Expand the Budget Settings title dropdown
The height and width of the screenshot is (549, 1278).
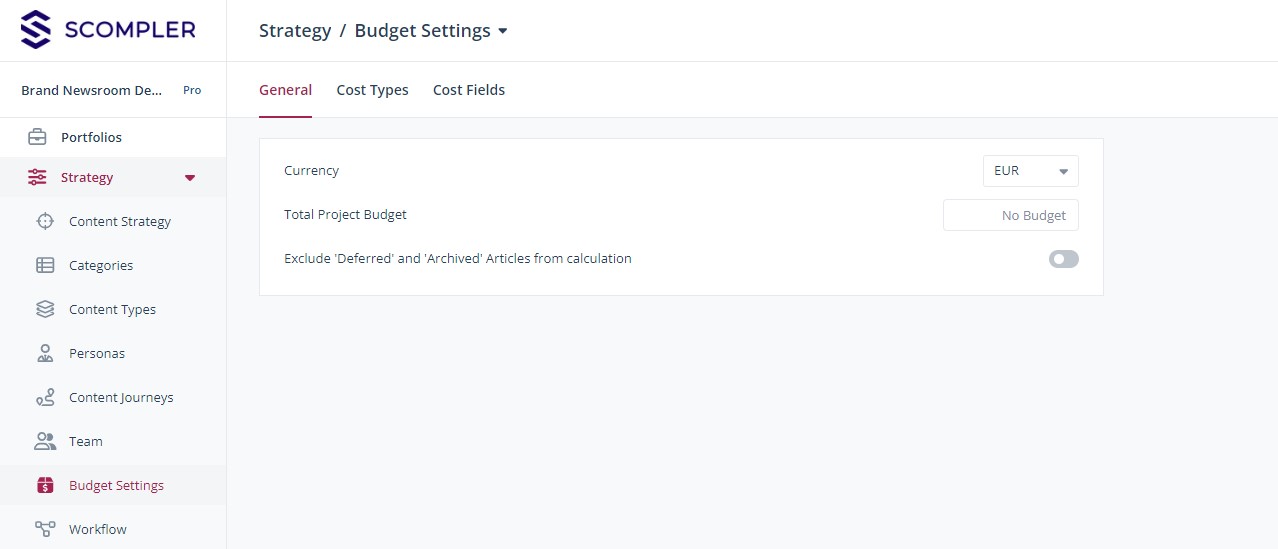click(503, 31)
